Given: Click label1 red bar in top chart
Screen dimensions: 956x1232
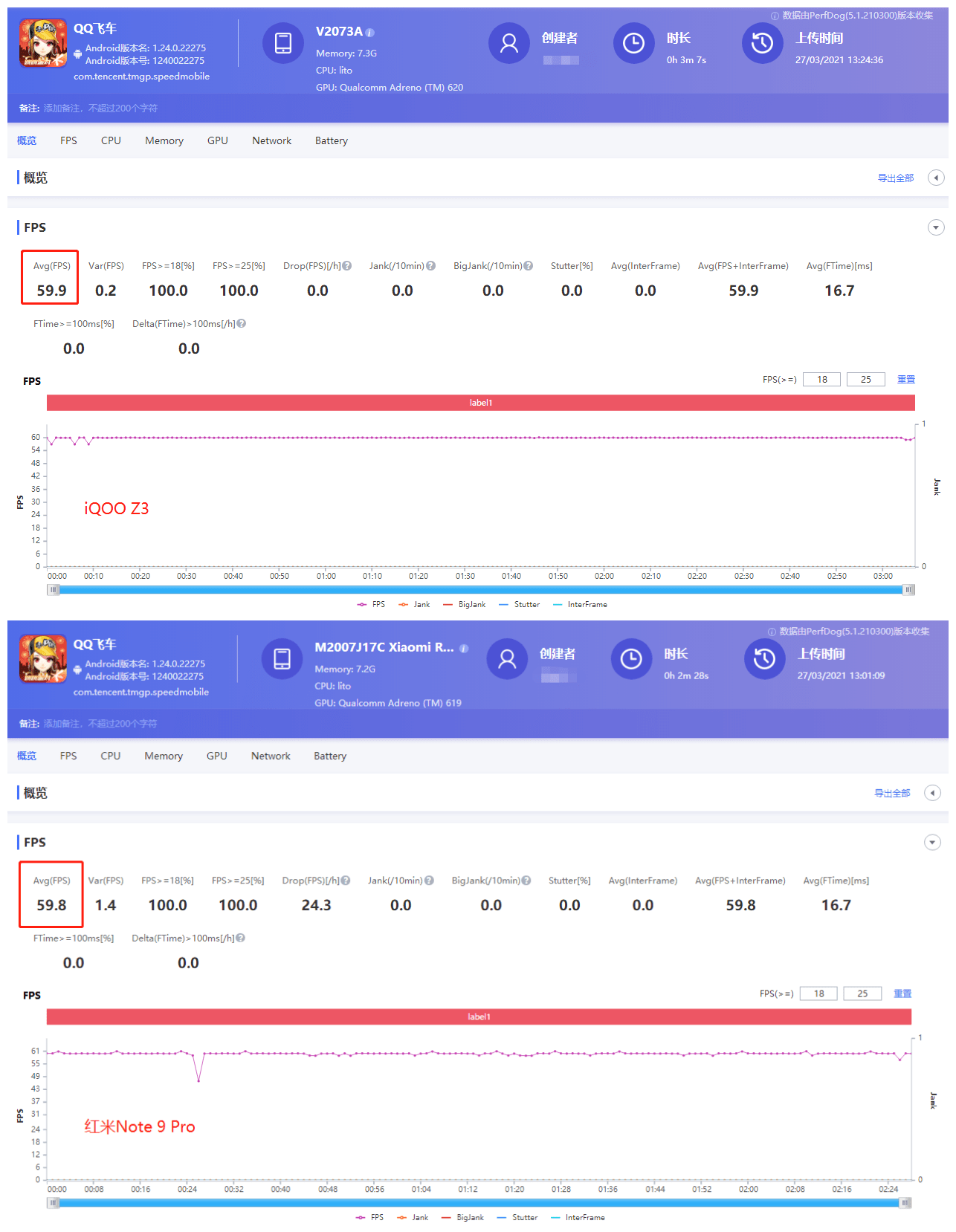Looking at the screenshot, I should coord(481,403).
